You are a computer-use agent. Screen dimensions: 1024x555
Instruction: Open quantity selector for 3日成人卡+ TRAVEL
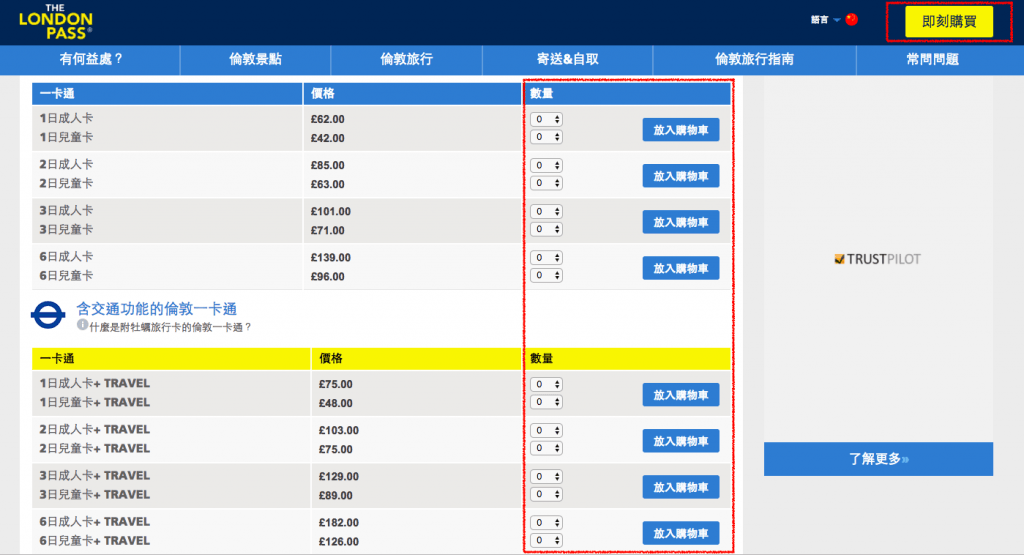coord(546,477)
